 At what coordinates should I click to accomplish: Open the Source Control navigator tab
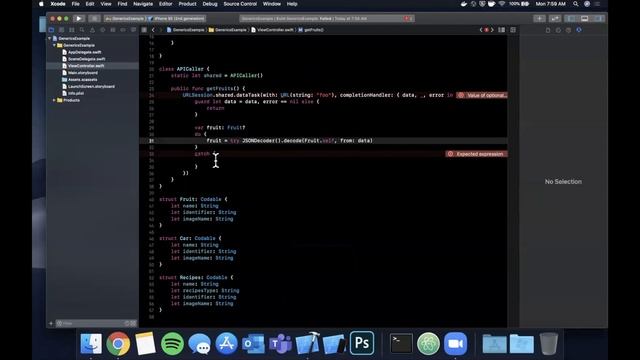coord(62,30)
